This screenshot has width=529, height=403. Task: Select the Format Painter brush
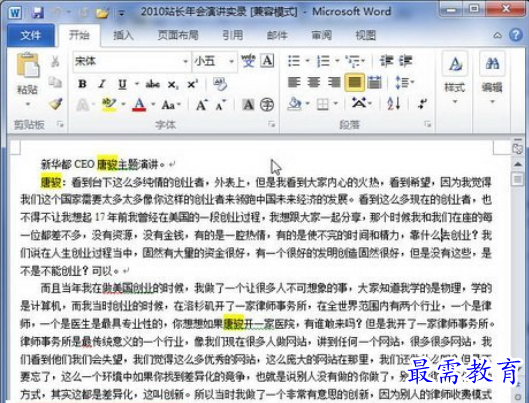coord(55,104)
